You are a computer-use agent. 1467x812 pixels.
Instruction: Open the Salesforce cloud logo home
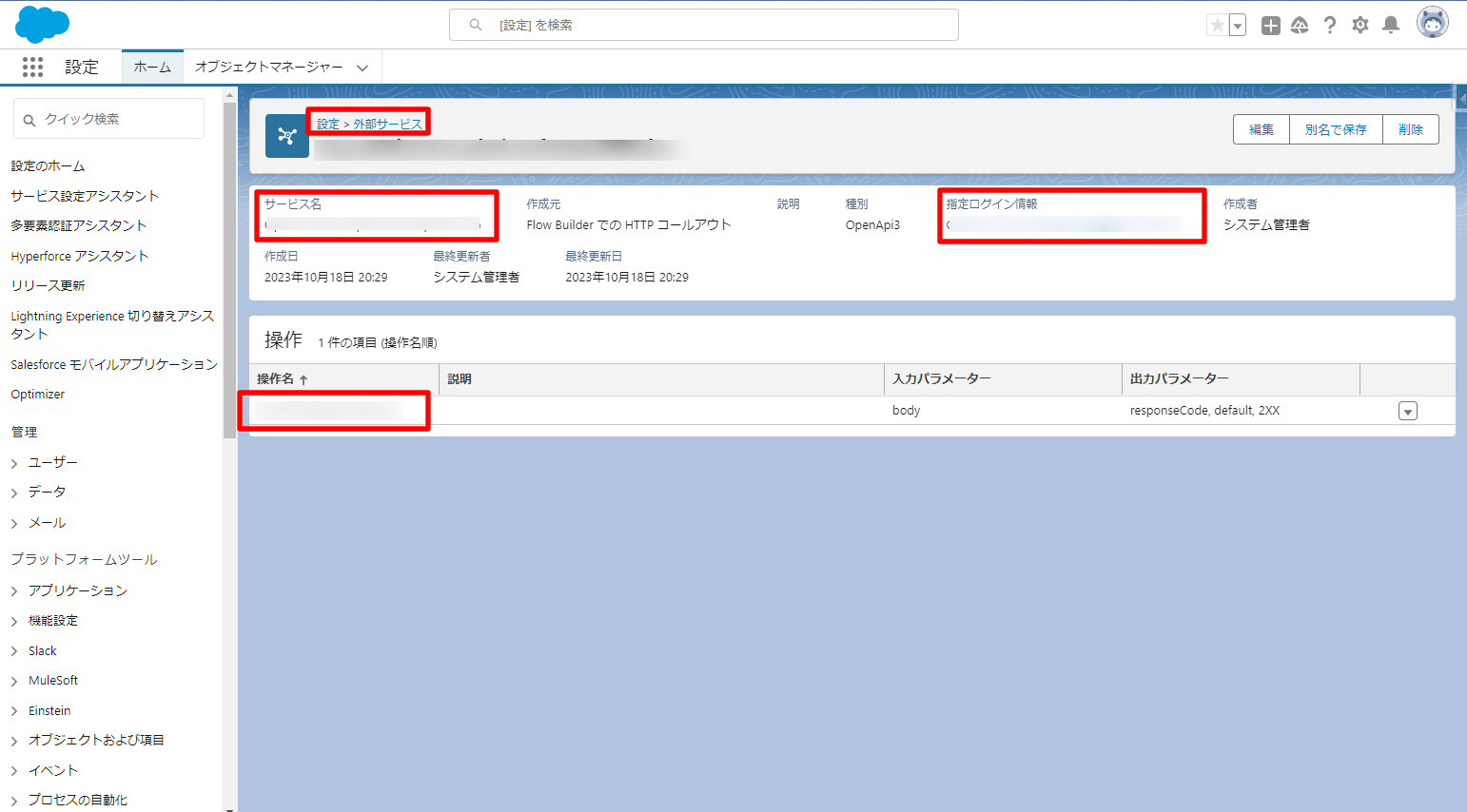click(43, 24)
